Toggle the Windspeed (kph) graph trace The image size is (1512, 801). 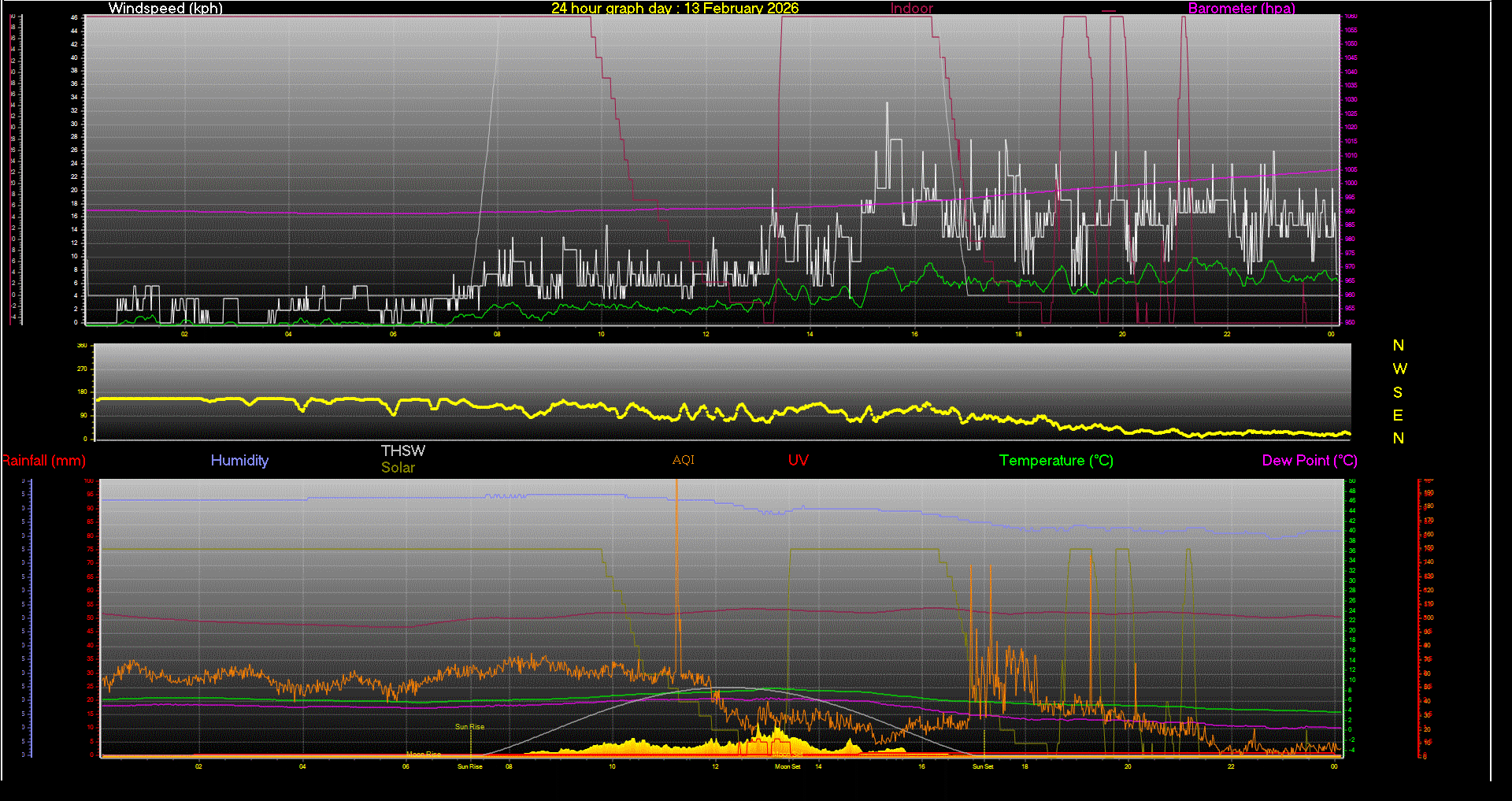pos(165,9)
